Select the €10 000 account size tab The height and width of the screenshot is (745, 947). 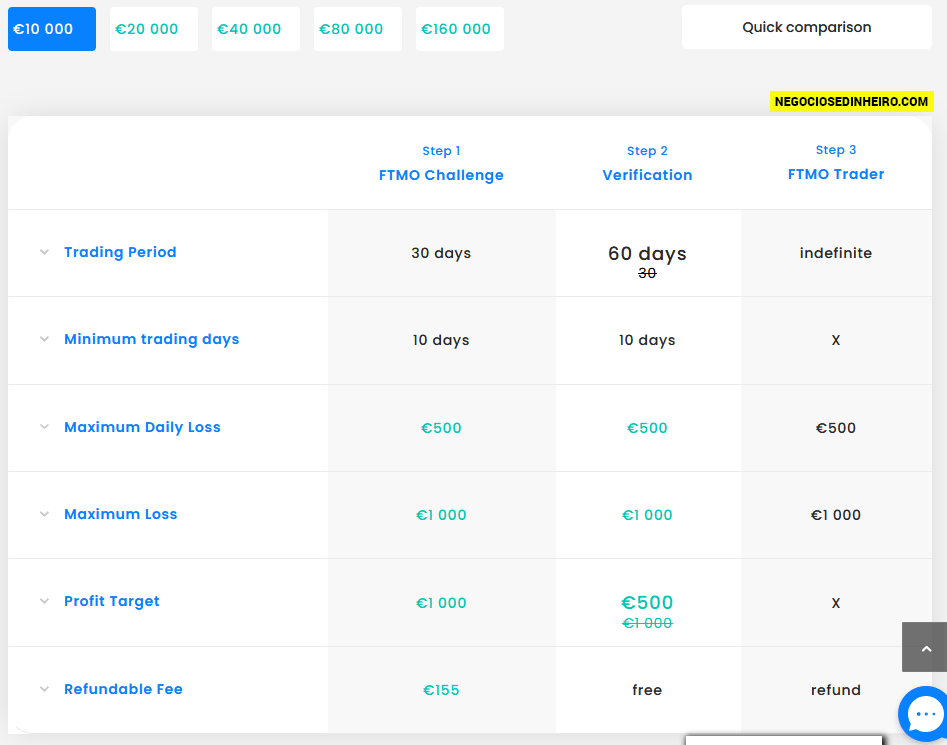pyautogui.click(x=52, y=29)
